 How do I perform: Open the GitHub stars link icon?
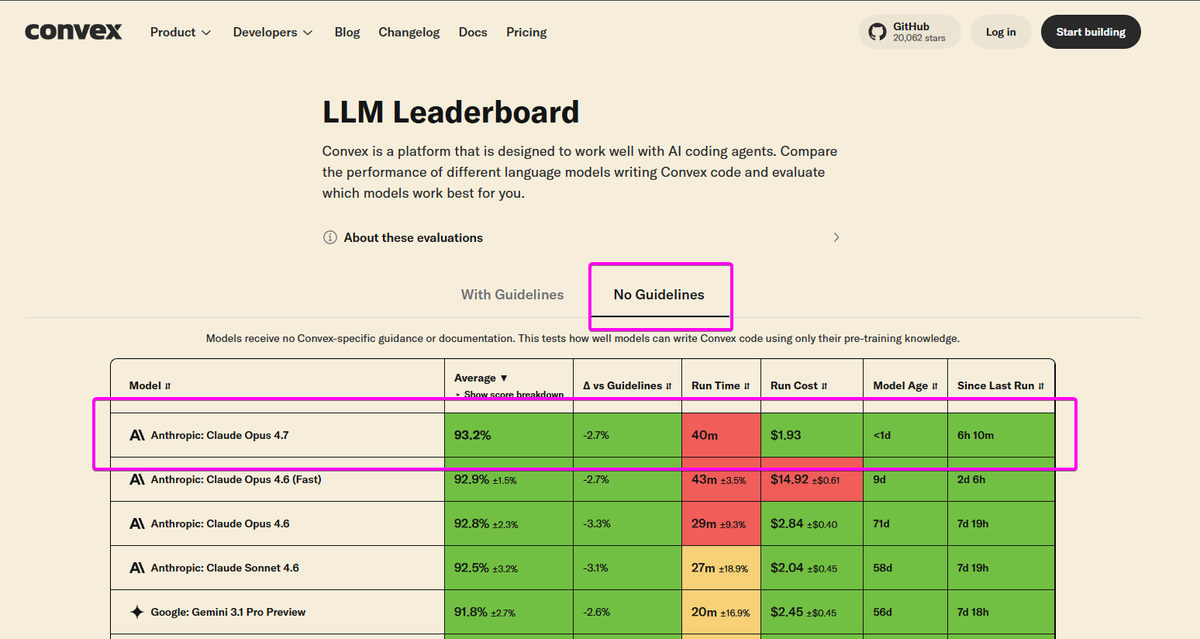click(877, 32)
